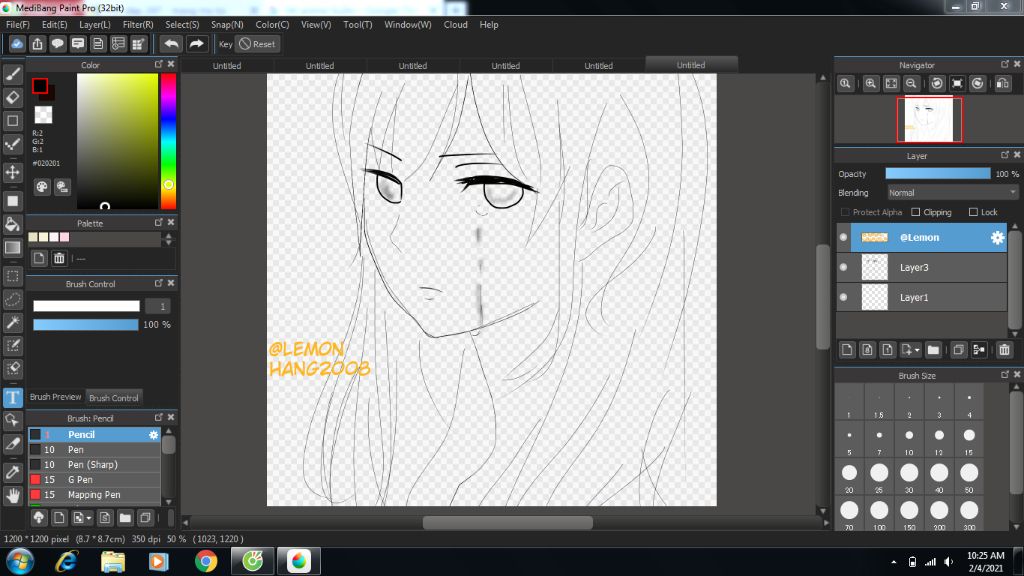Screen dimensions: 1024x576
Task: Click Navigator fit-to-window icon
Action: pos(891,84)
